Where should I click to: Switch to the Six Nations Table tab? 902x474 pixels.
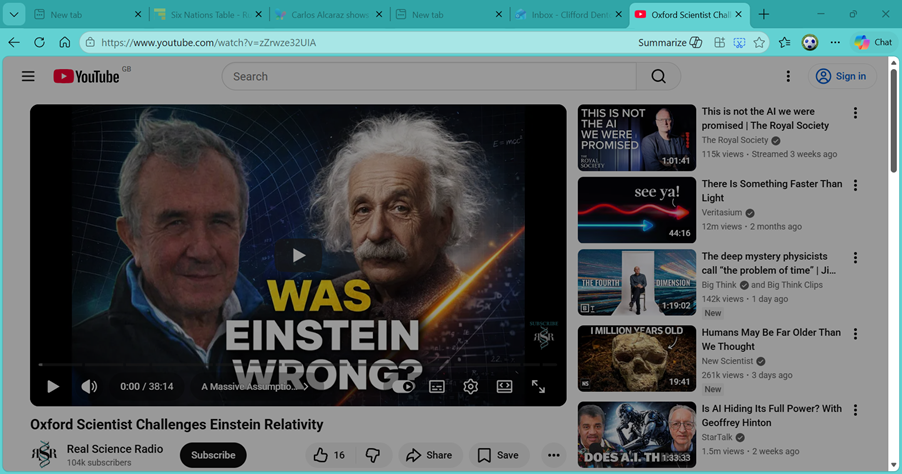205,15
